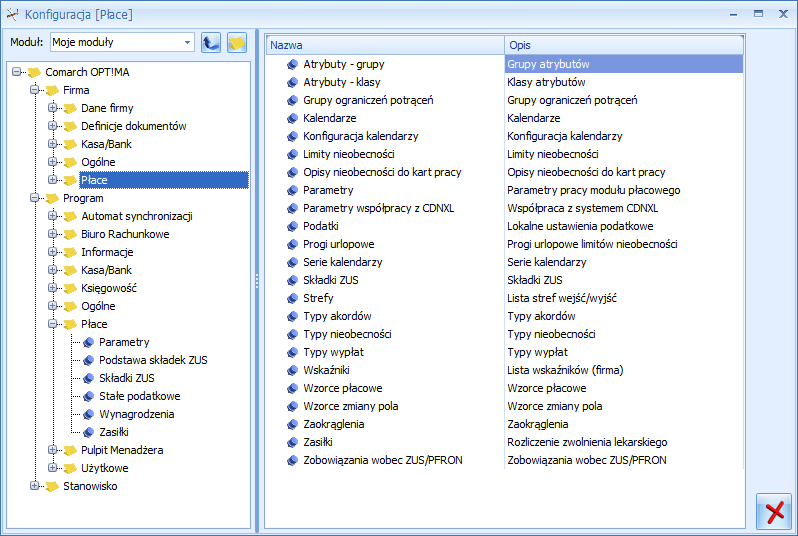
Task: Click the splitter handle between panels
Action: pyautogui.click(x=257, y=281)
